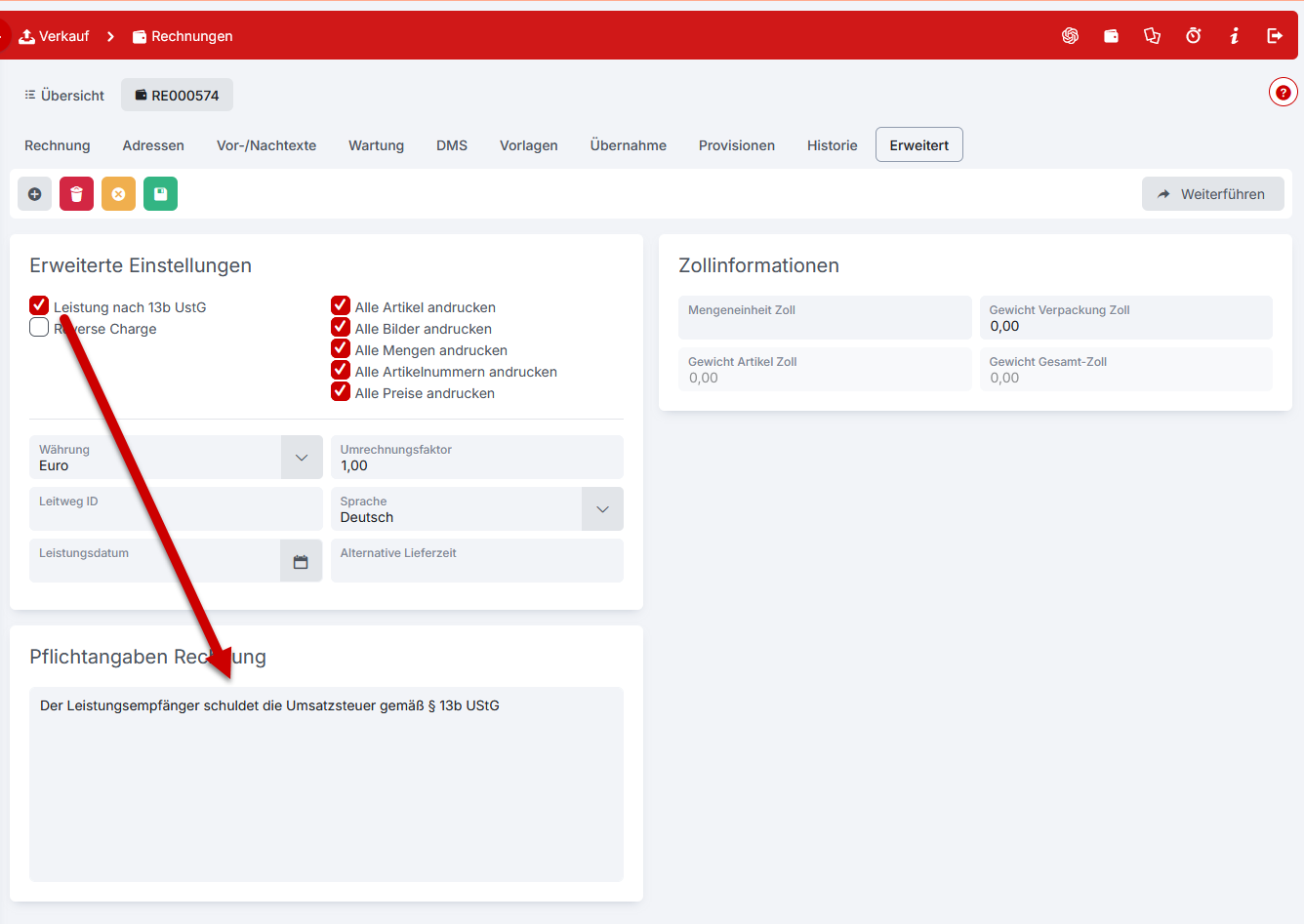
Task: Go to the Übersicht list
Action: 64,96
